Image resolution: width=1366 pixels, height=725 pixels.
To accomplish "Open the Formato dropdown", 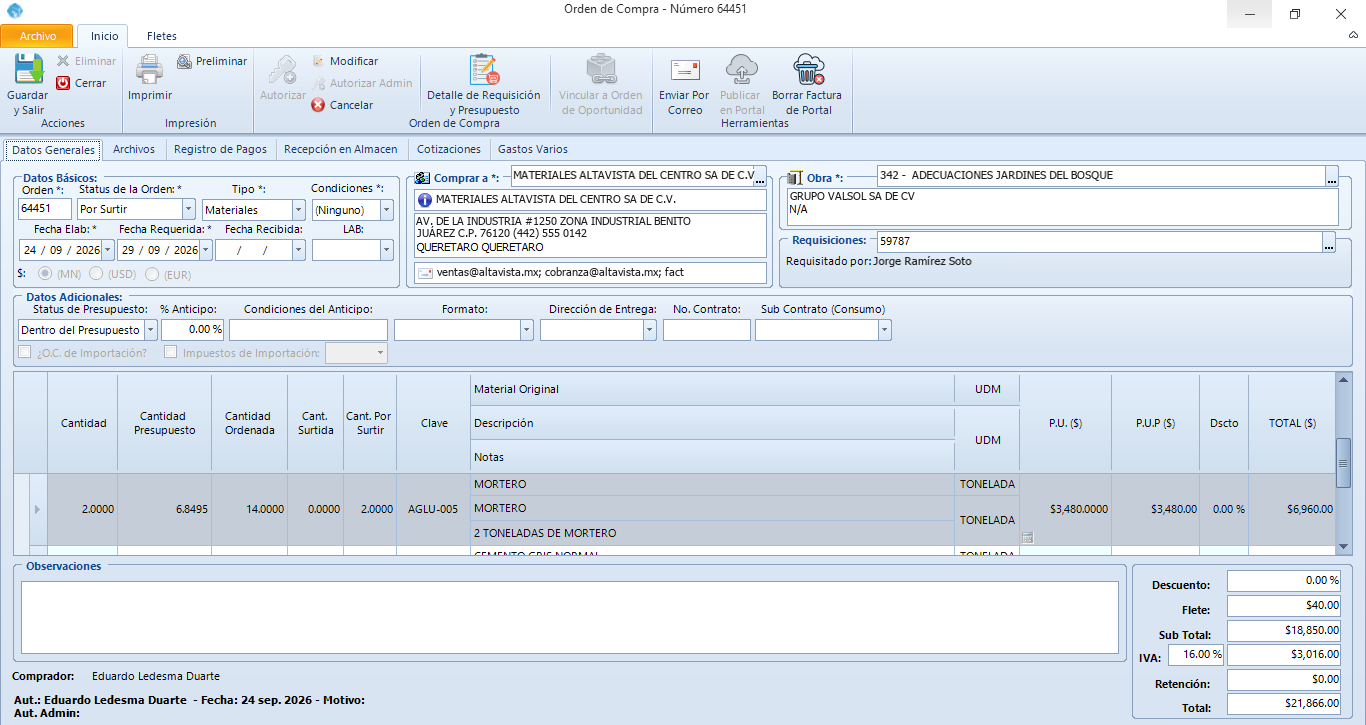I will 526,330.
